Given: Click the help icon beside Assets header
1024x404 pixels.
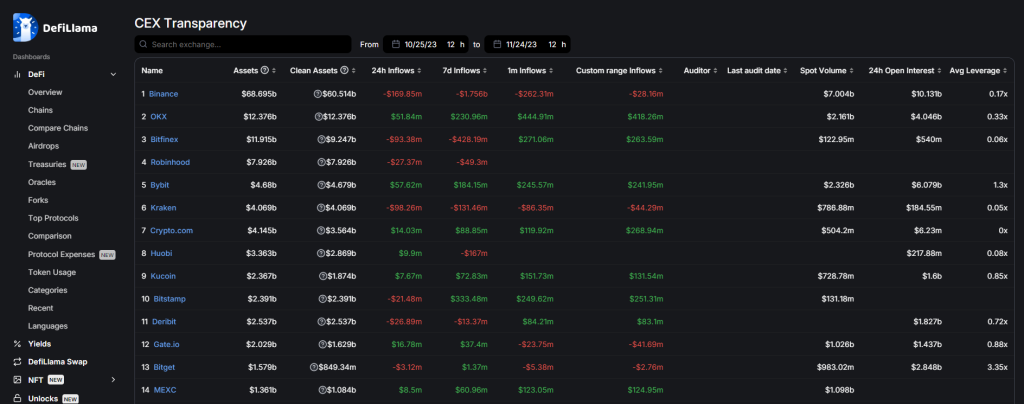Looking at the screenshot, I should [x=265, y=71].
